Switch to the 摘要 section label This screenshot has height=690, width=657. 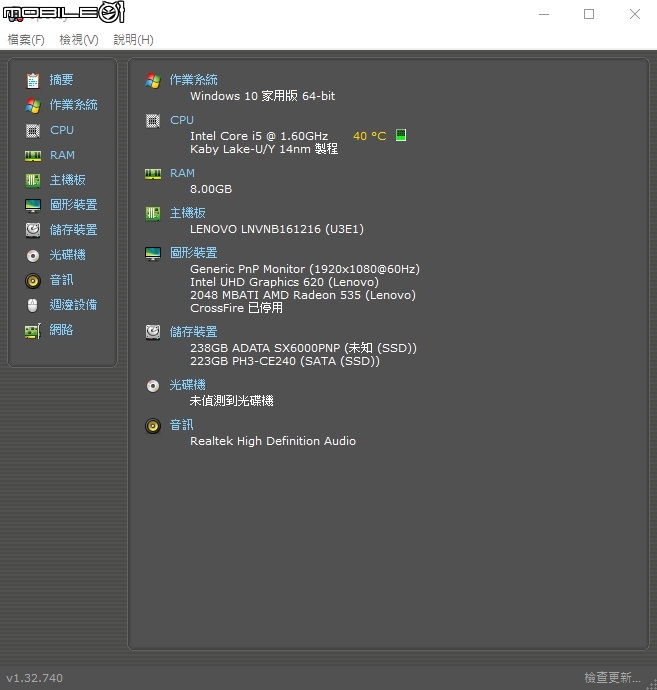61,80
